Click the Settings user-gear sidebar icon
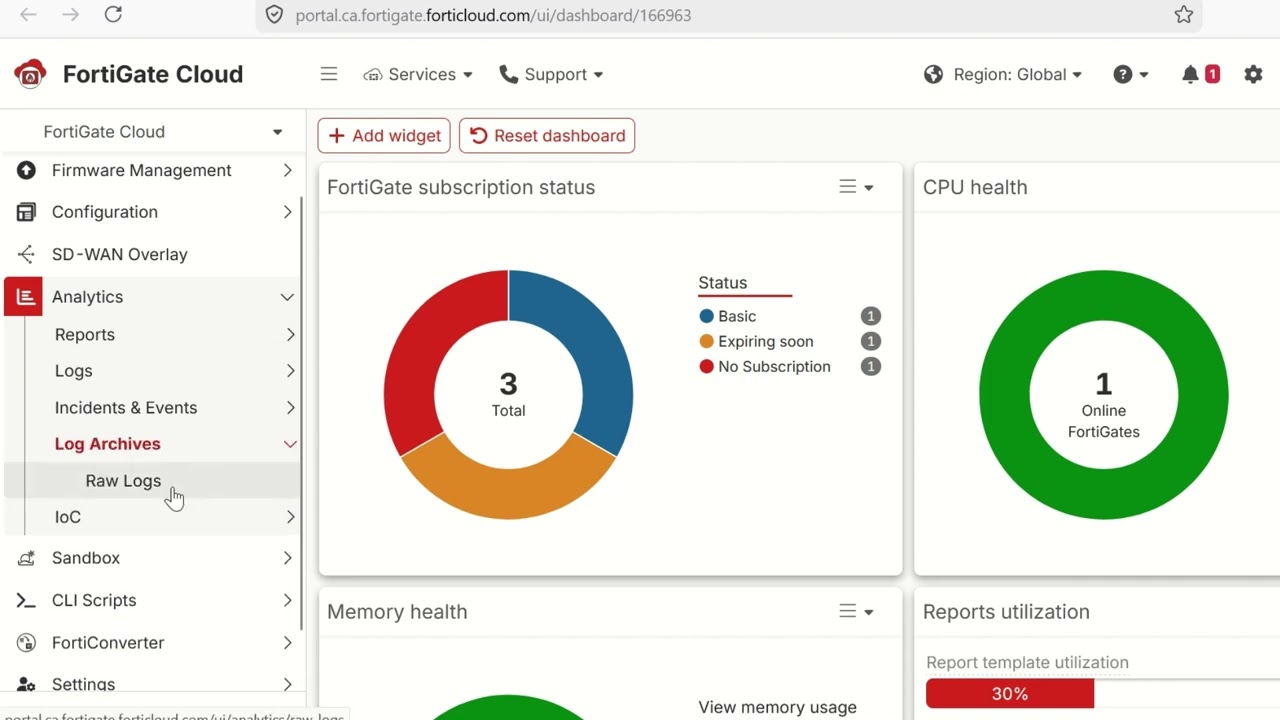The width and height of the screenshot is (1280, 720). coord(26,685)
